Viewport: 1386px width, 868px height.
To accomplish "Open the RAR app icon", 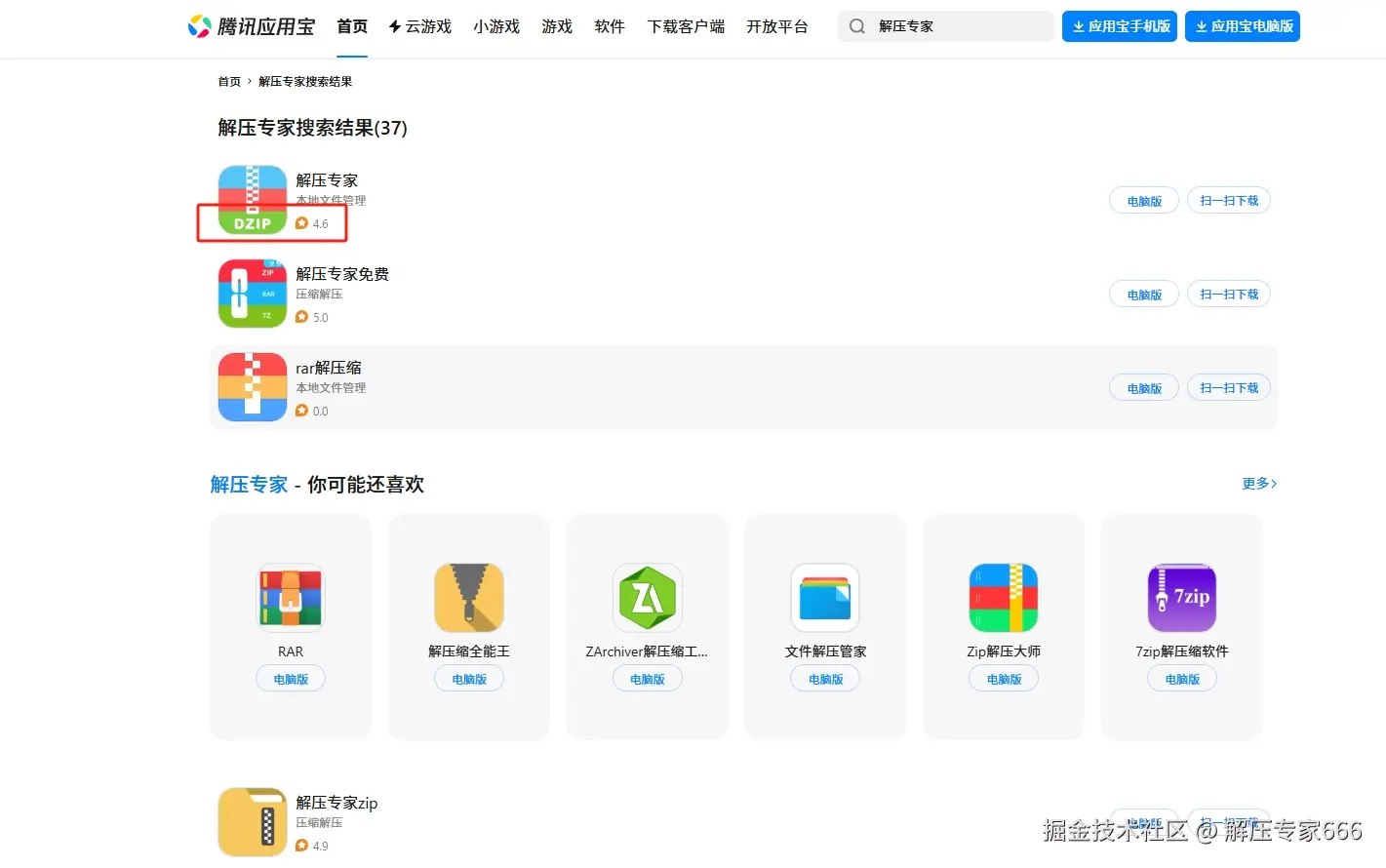I will pyautogui.click(x=291, y=597).
